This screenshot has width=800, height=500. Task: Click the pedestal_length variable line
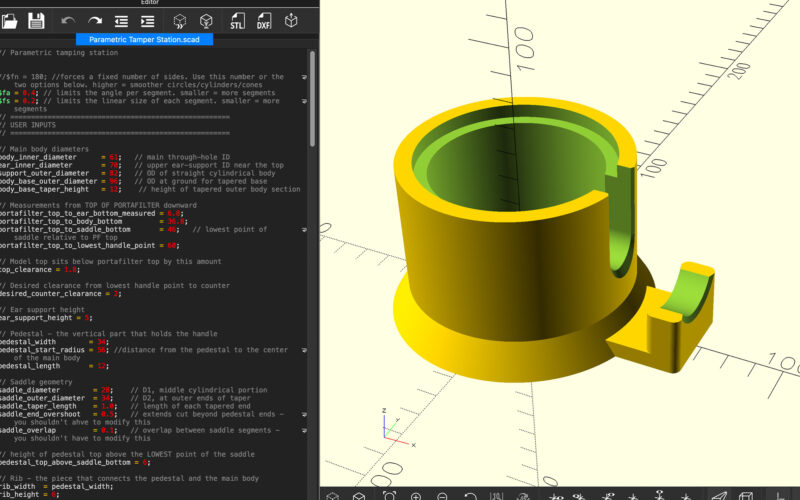tap(54, 366)
